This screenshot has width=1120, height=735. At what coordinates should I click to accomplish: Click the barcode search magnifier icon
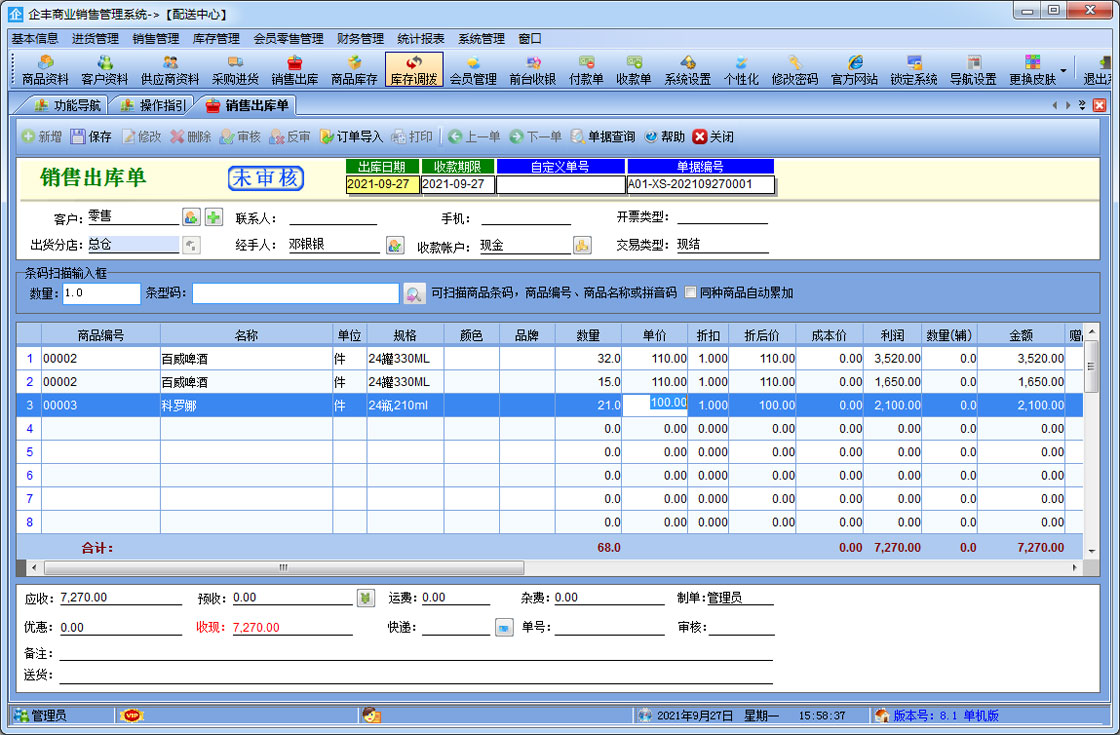[x=414, y=294]
